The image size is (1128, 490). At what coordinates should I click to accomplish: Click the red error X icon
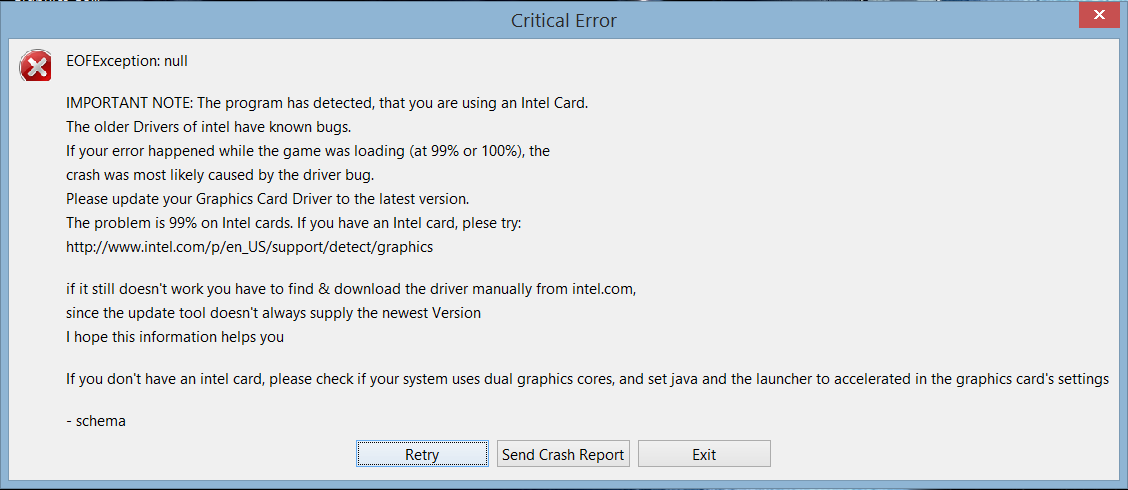coord(35,67)
